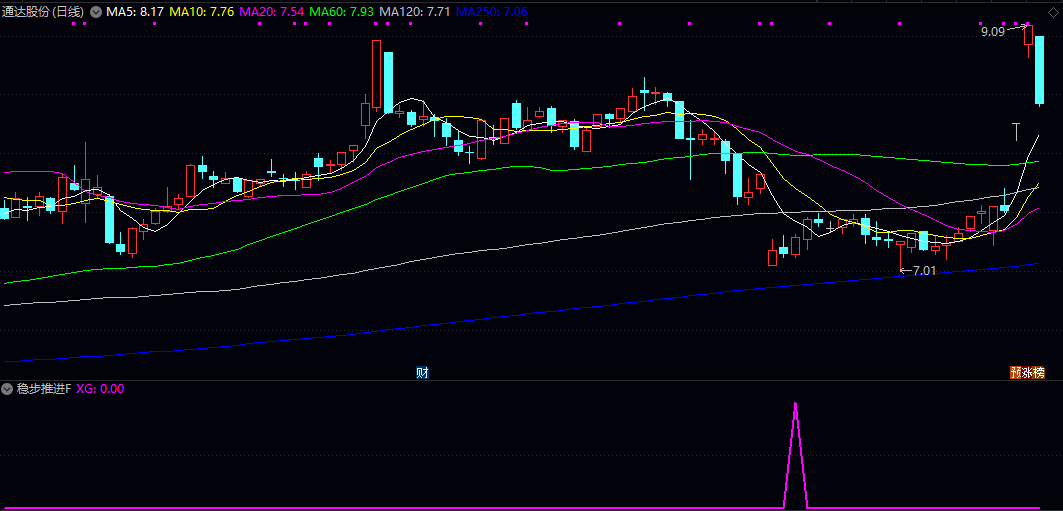Click the 9.09 high price label

[x=992, y=31]
